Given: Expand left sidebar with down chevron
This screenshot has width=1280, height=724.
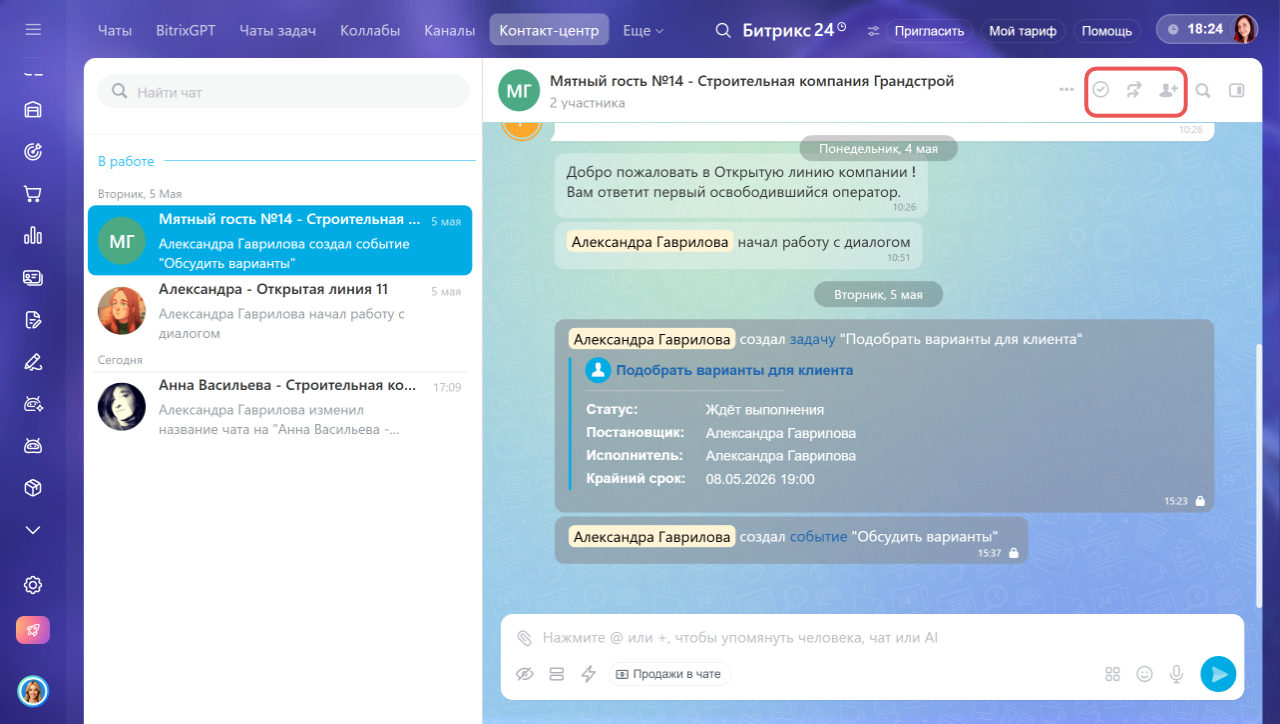Looking at the screenshot, I should coord(33,530).
